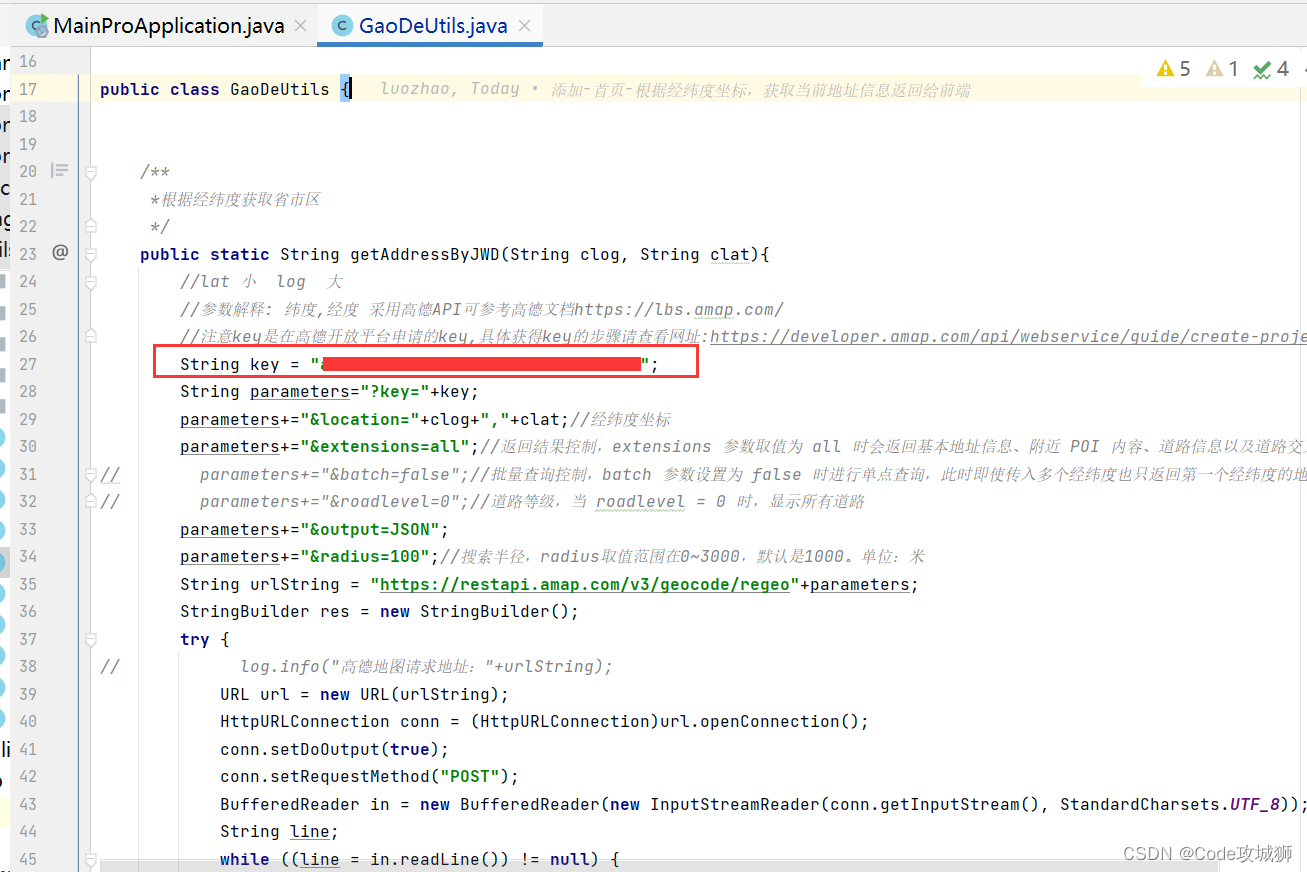Click the 'BufferedReader in' declaration

pyautogui.click(x=305, y=804)
